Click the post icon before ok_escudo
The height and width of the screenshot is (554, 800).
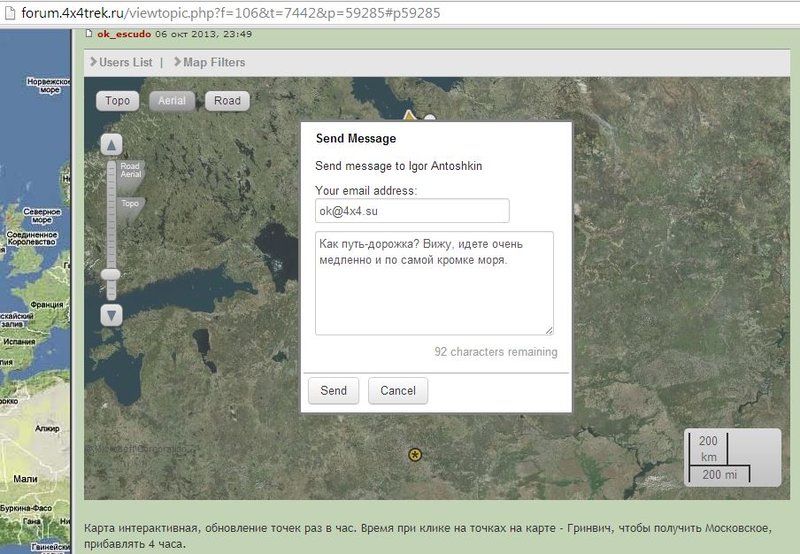88,34
